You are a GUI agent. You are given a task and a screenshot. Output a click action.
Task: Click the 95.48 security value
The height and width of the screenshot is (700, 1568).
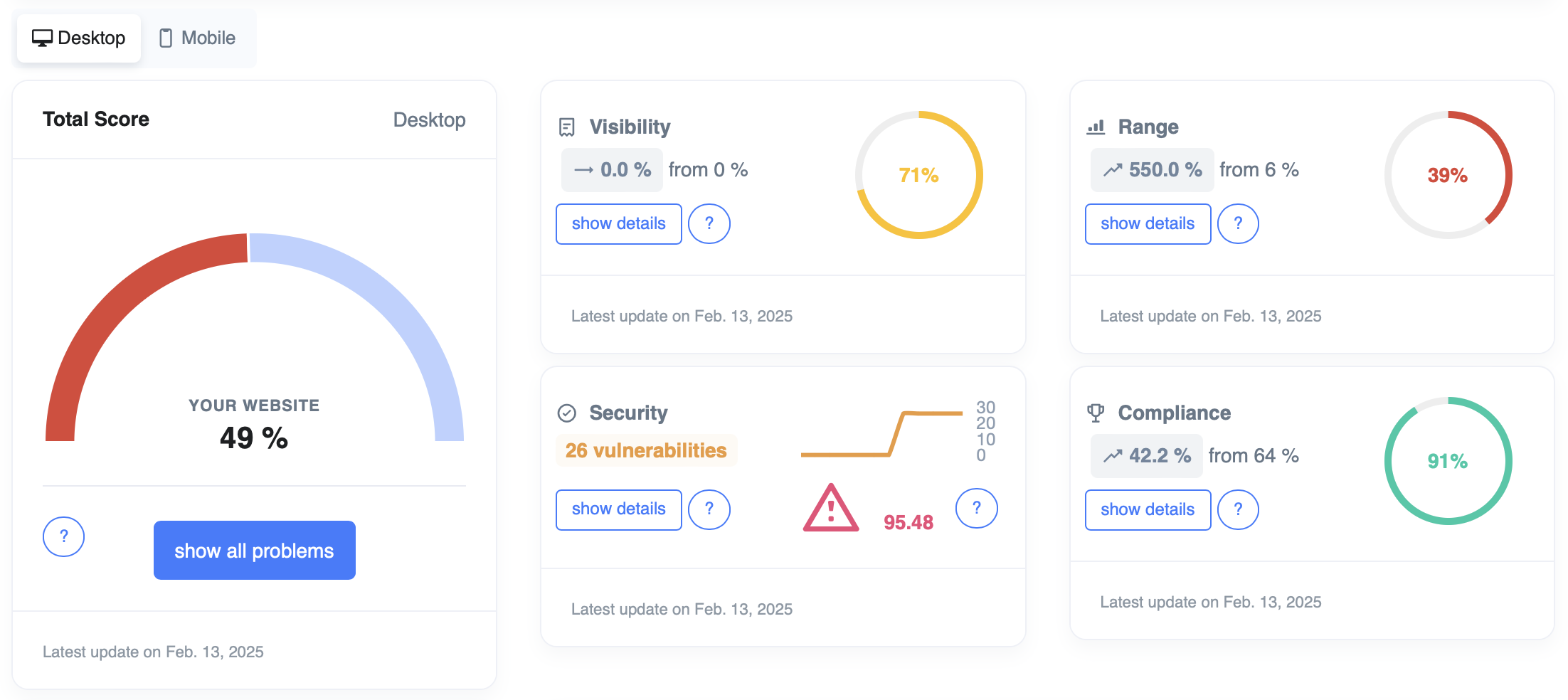909,523
